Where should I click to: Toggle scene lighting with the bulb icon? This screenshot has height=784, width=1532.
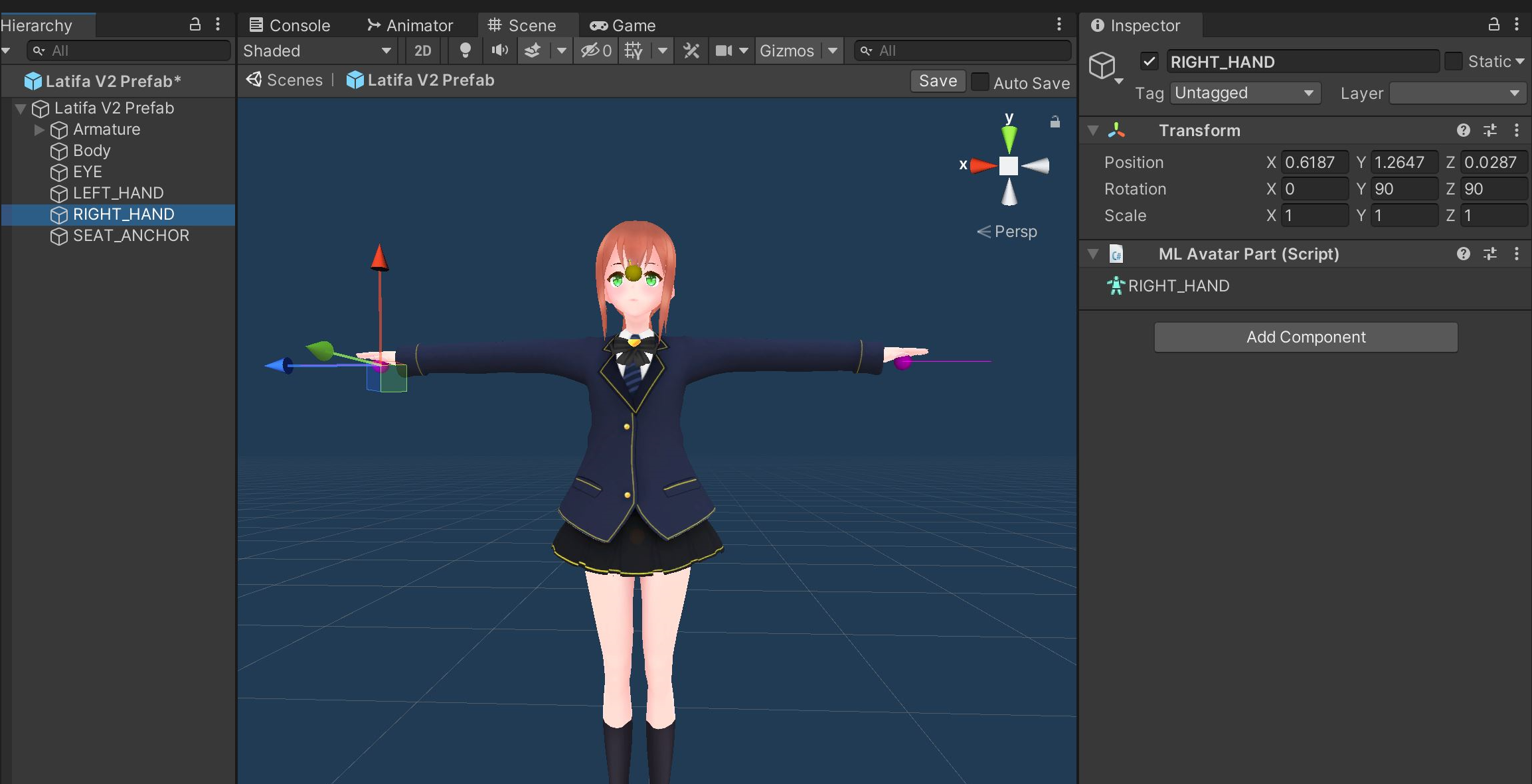tap(466, 50)
